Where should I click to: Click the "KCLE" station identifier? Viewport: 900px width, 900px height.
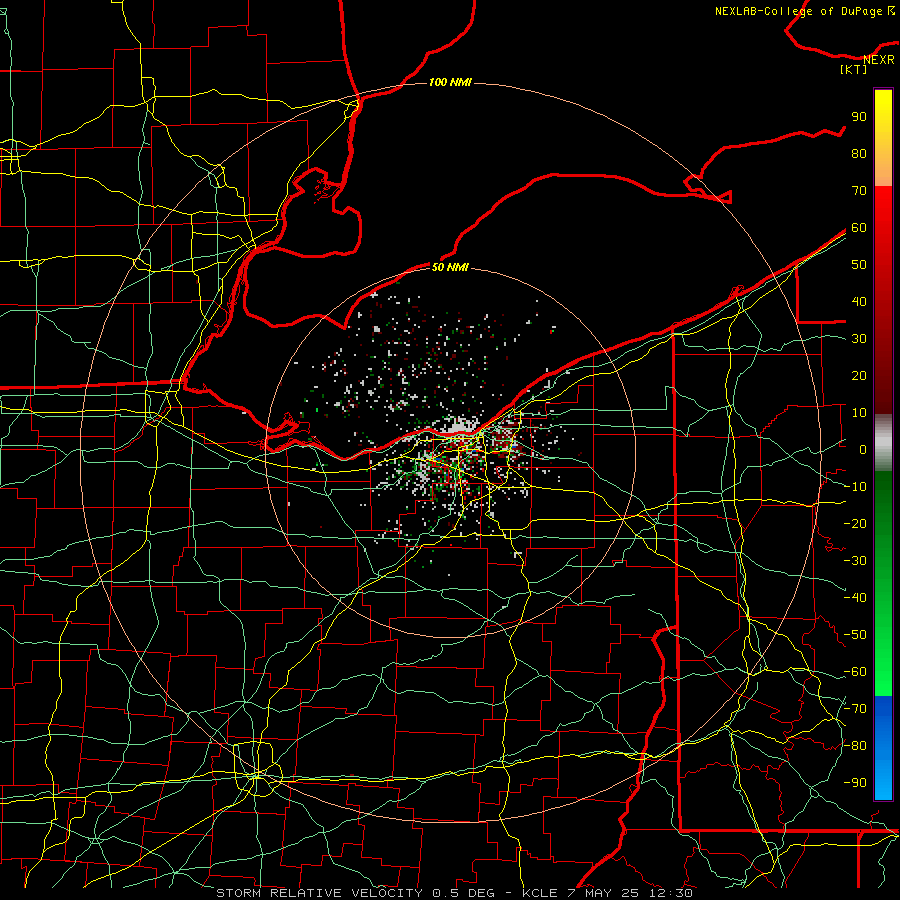(x=540, y=893)
